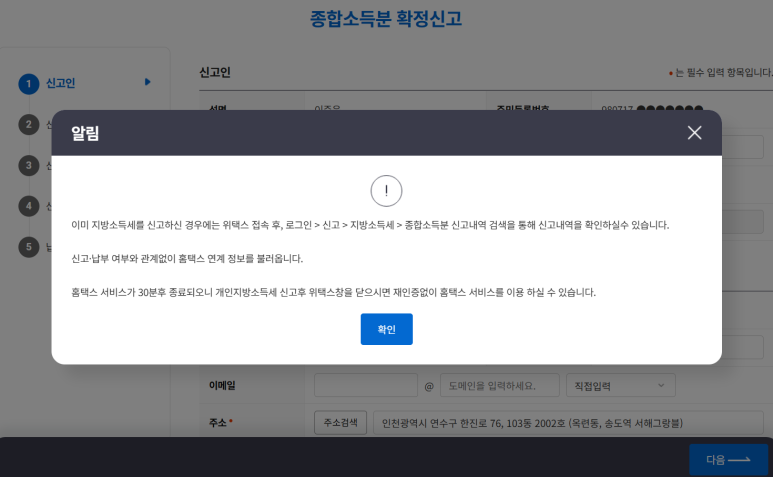This screenshot has width=773, height=477.
Task: Select step 1 신고인 in the sidebar
Action: pyautogui.click(x=60, y=83)
